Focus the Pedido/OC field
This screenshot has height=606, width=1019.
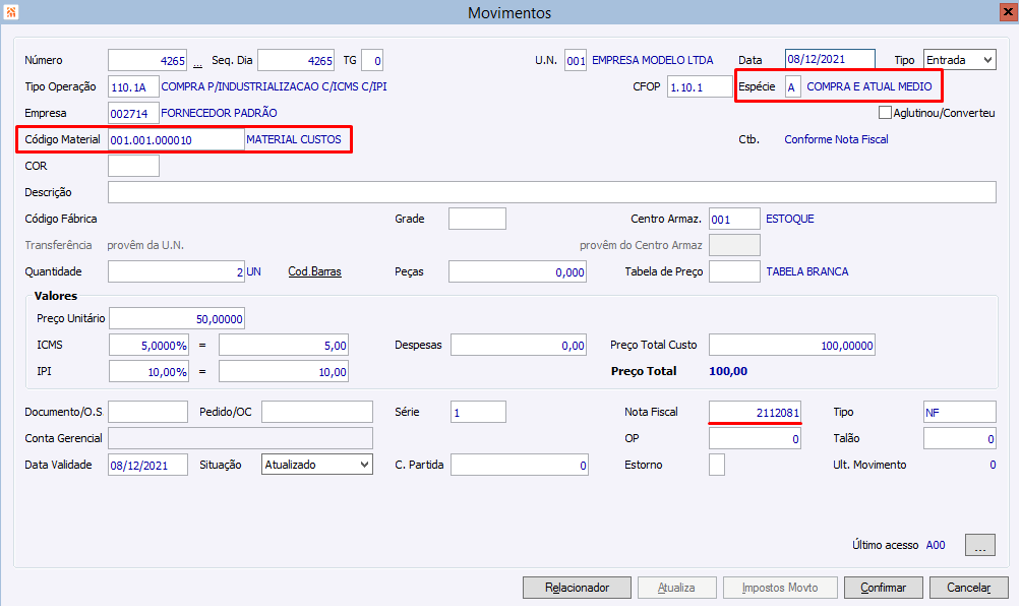coord(317,412)
